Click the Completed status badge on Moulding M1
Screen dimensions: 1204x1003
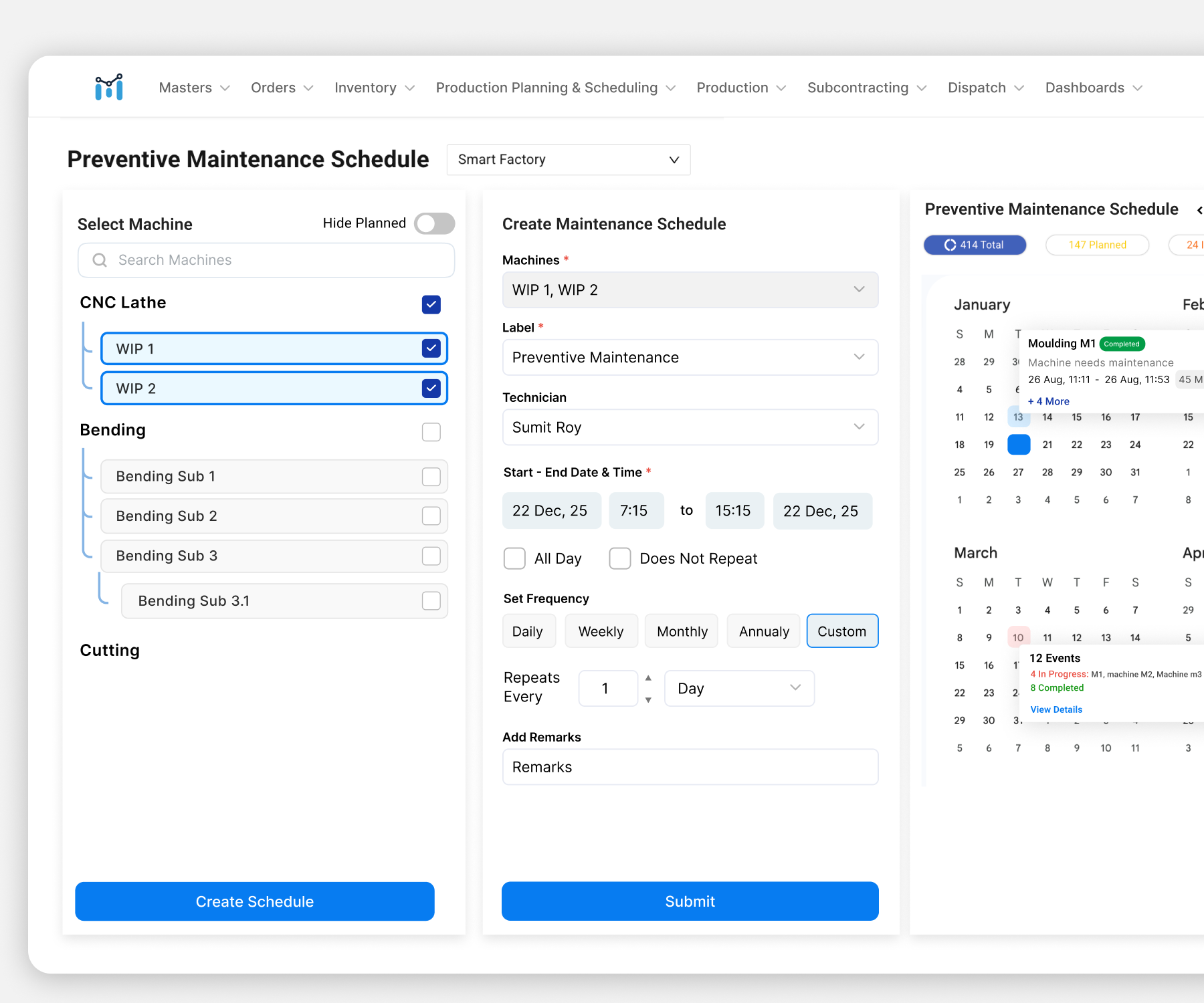coord(1122,344)
